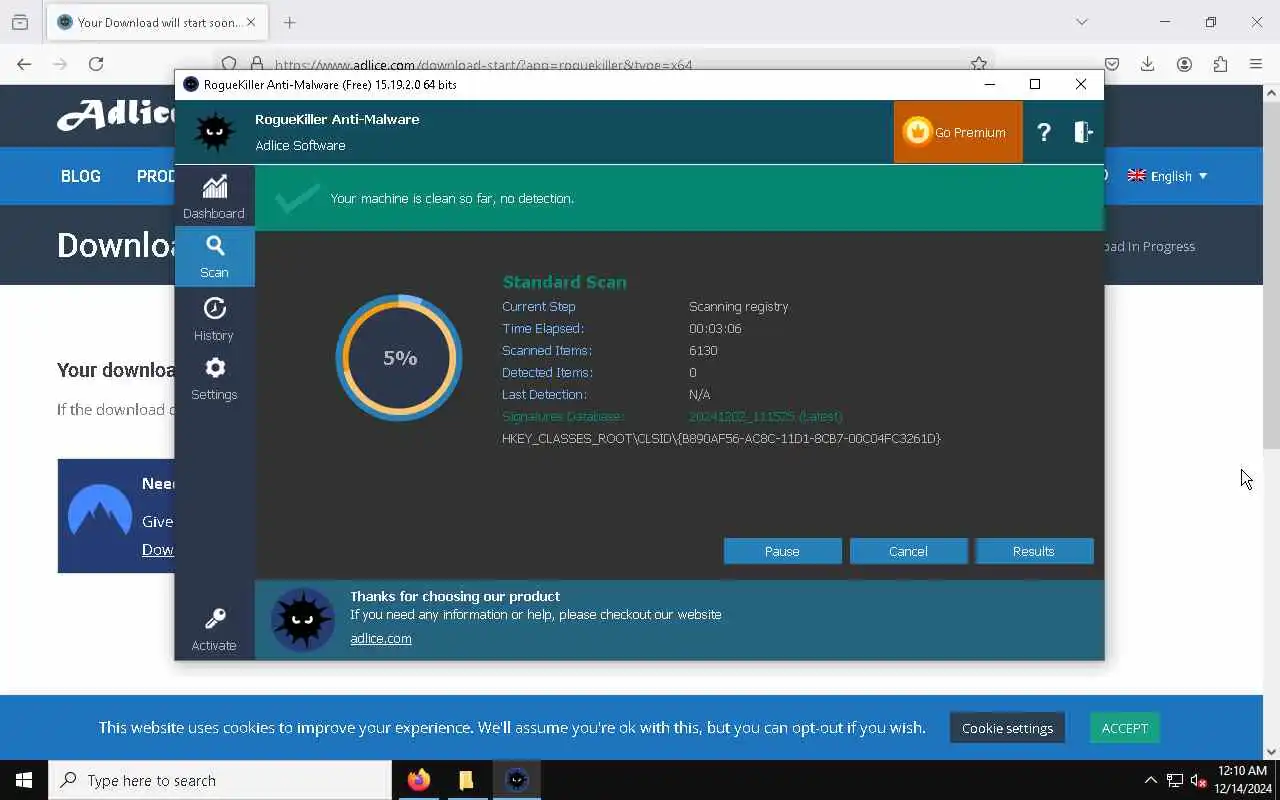
Task: Click the RogueKiller taskbar icon
Action: click(x=516, y=780)
